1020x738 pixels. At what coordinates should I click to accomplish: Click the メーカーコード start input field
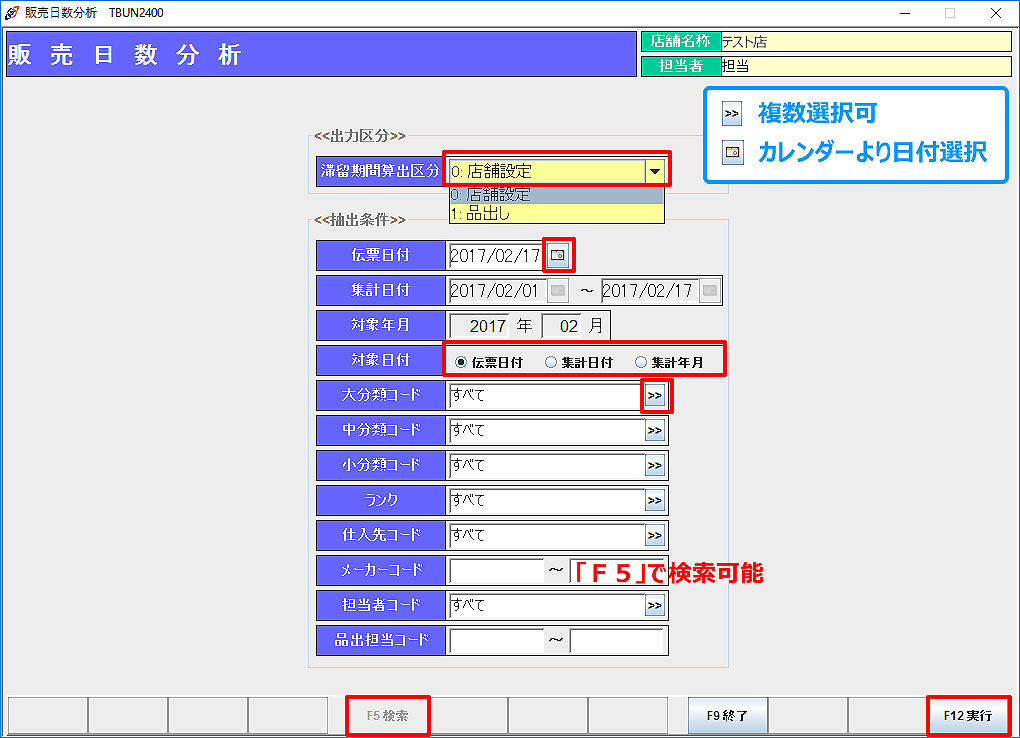(x=496, y=571)
